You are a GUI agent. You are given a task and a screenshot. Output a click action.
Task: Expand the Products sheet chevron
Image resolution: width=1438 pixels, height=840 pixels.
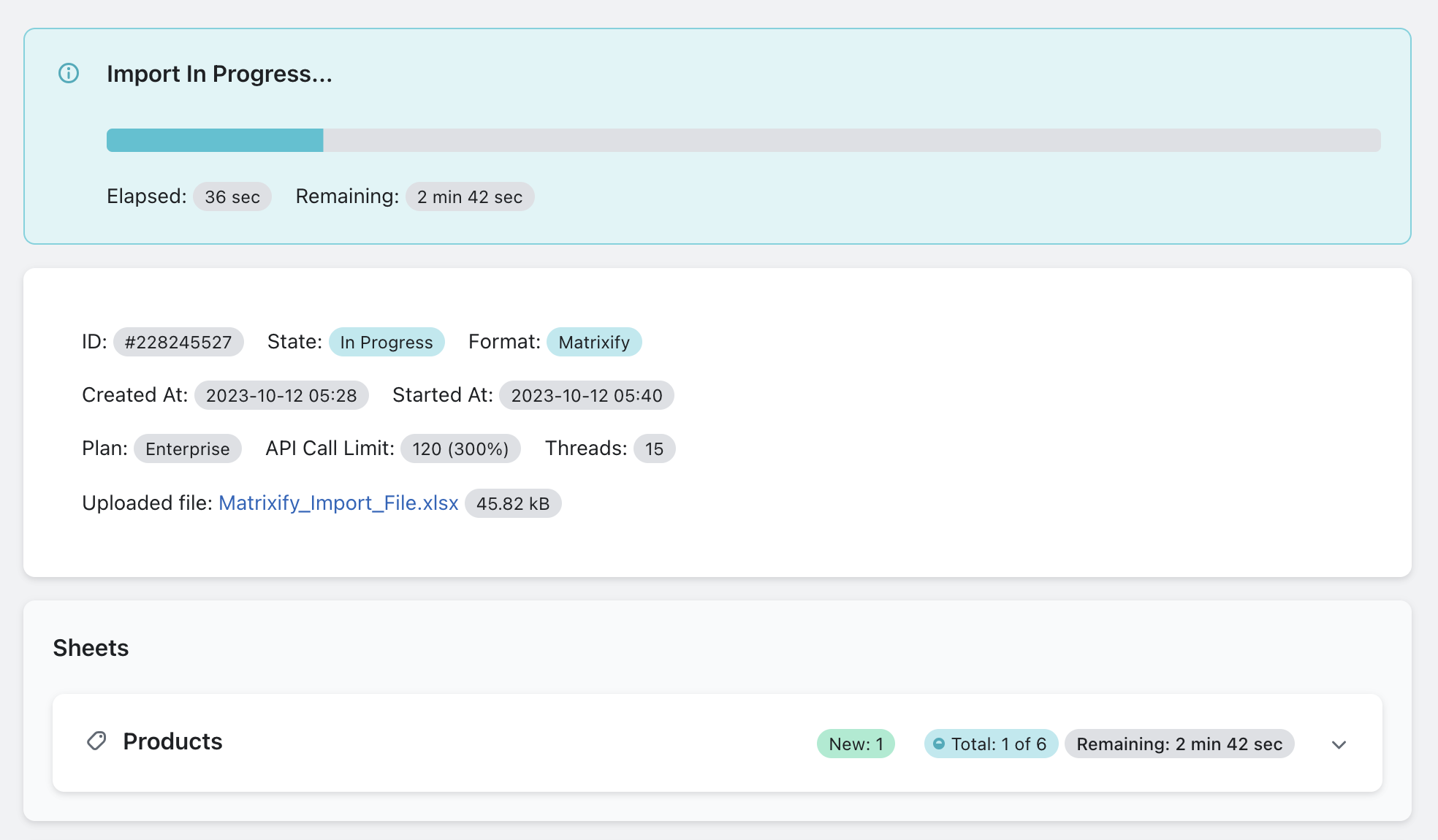tap(1339, 744)
